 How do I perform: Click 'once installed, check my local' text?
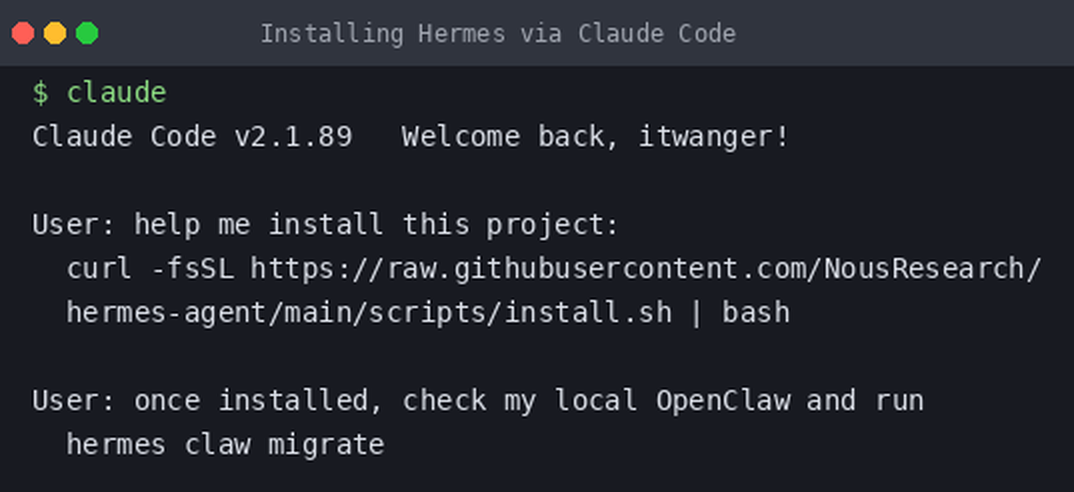point(386,400)
